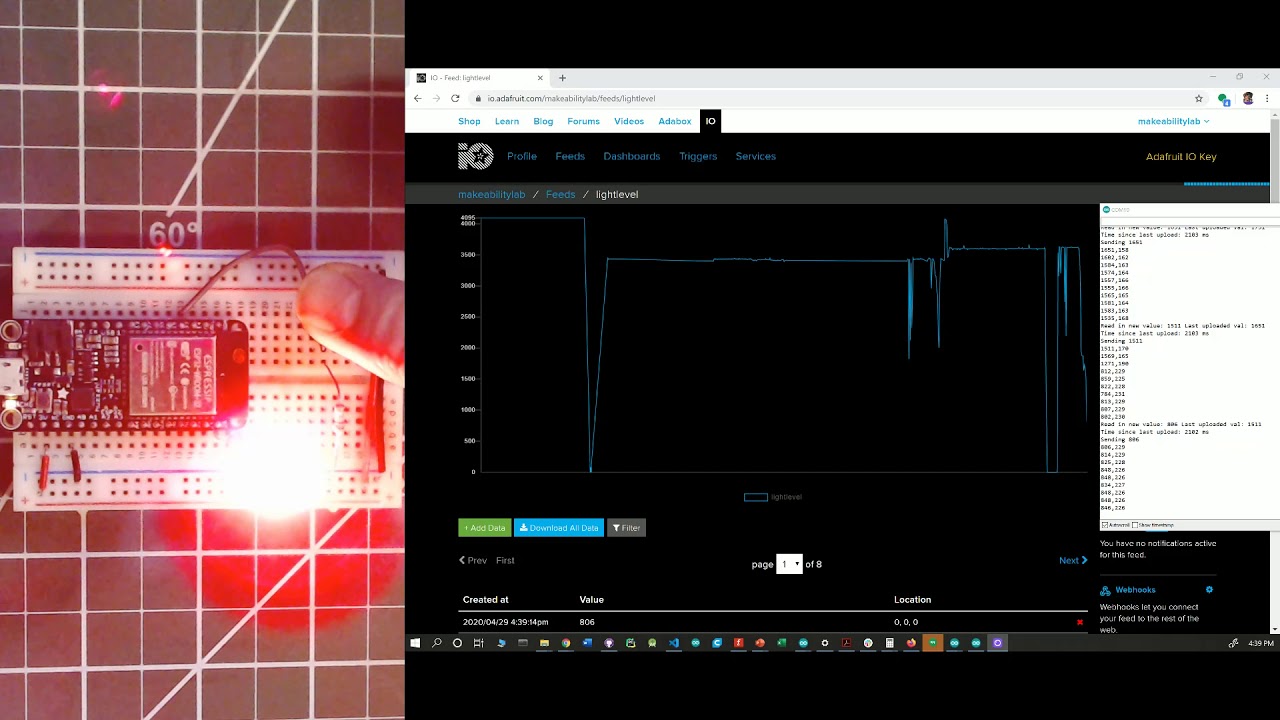Open Chrome's three-dot menu

(x=1267, y=98)
